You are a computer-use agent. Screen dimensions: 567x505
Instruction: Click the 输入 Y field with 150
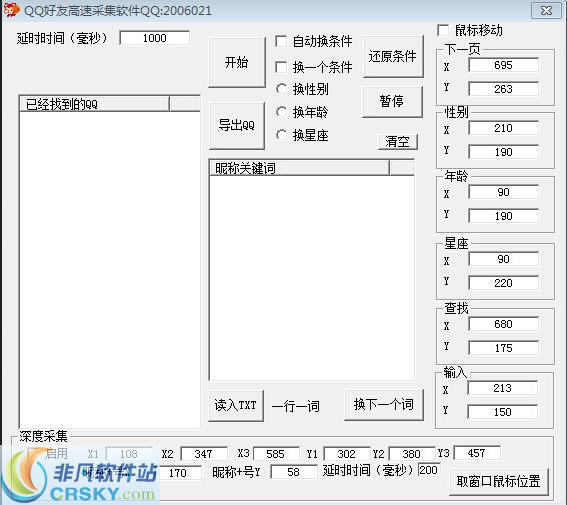[x=502, y=412]
